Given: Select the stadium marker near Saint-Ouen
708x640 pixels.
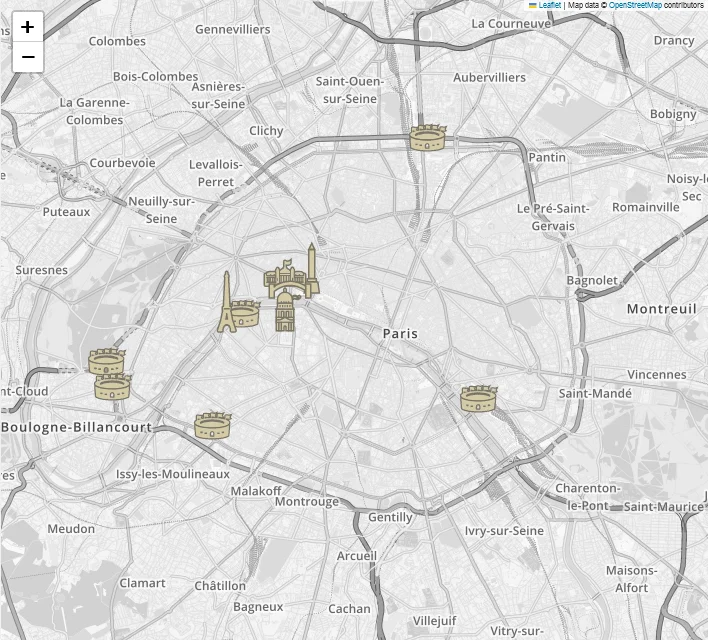Looking at the screenshot, I should pyautogui.click(x=427, y=138).
